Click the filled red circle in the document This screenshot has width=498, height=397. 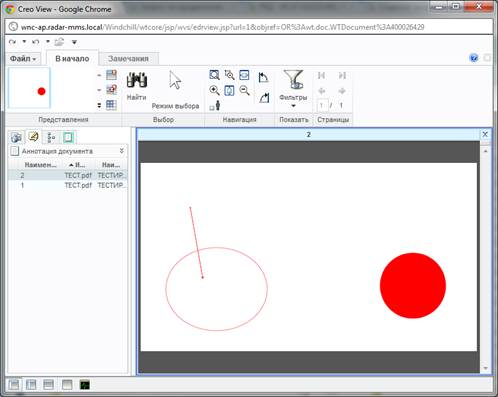tap(413, 285)
